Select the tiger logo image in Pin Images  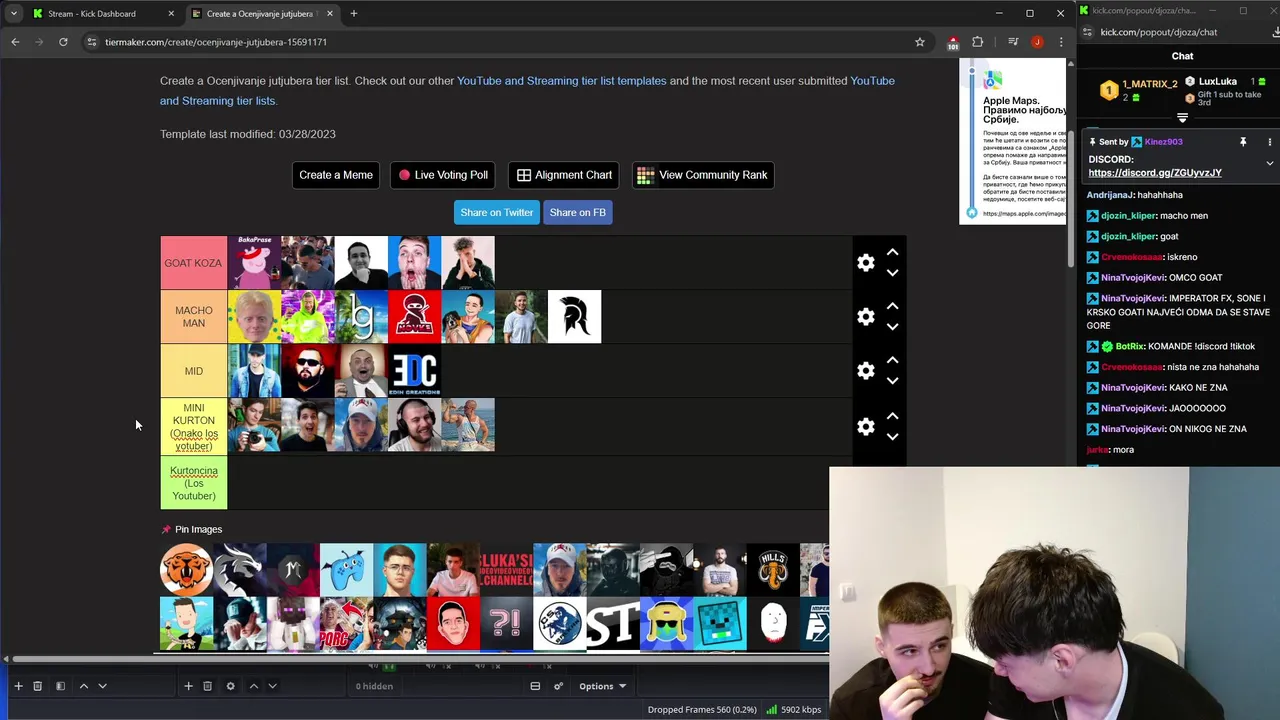tap(187, 570)
